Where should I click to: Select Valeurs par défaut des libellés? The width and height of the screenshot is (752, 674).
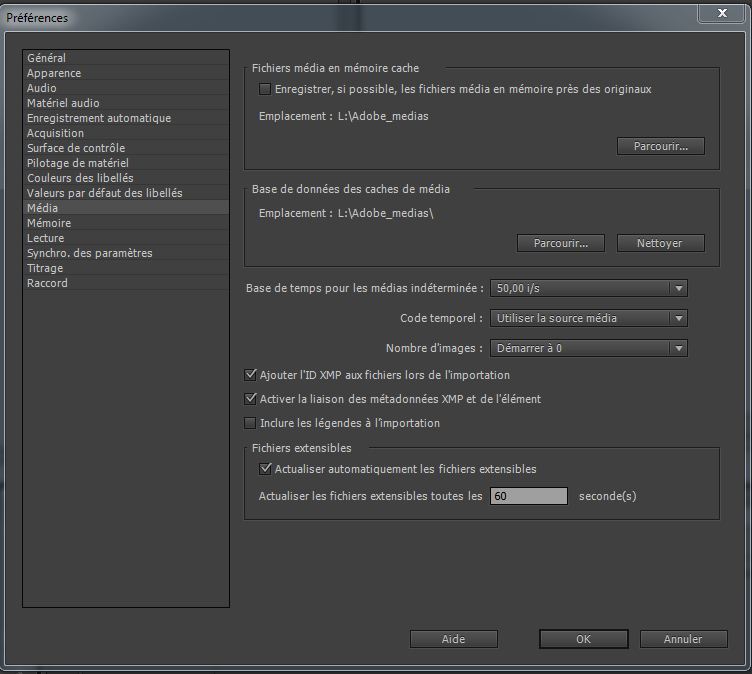coord(125,193)
